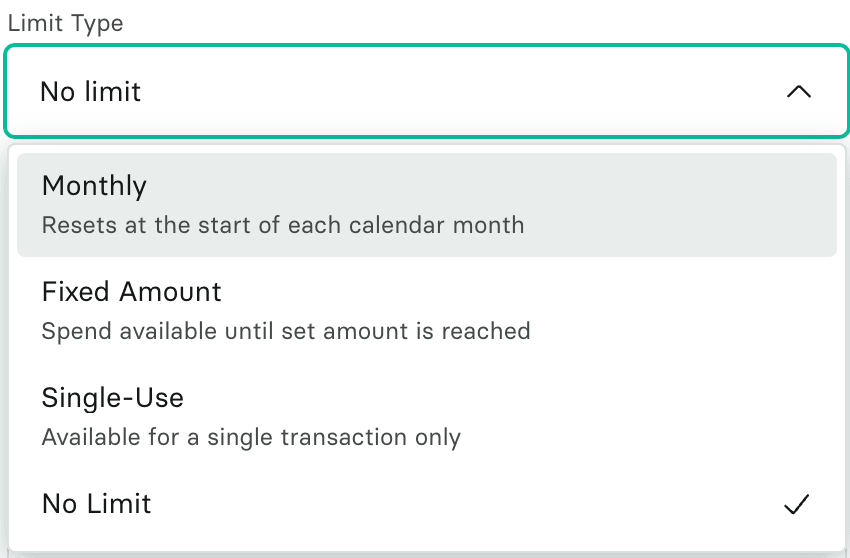Click the selected "No limit" value text
Viewport: 850px width, 558px height.
coord(91,92)
